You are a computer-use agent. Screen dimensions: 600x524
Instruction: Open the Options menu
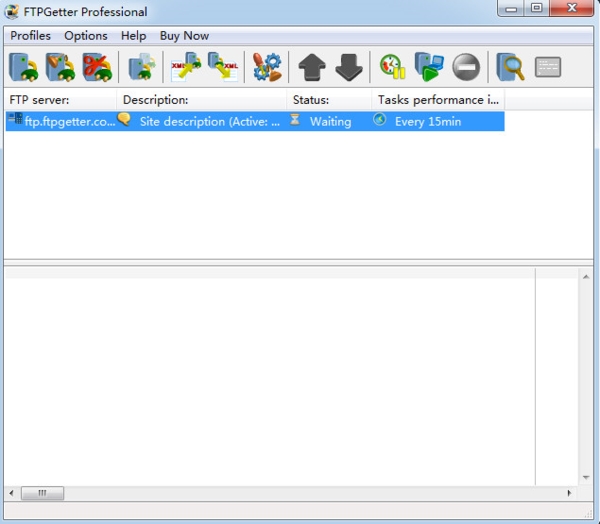(x=86, y=36)
